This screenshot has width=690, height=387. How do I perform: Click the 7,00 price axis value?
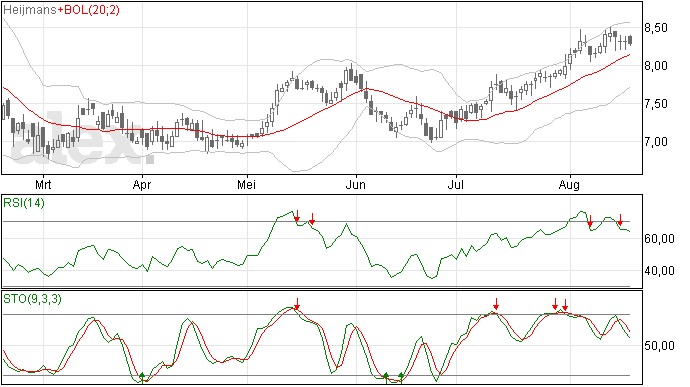point(656,142)
